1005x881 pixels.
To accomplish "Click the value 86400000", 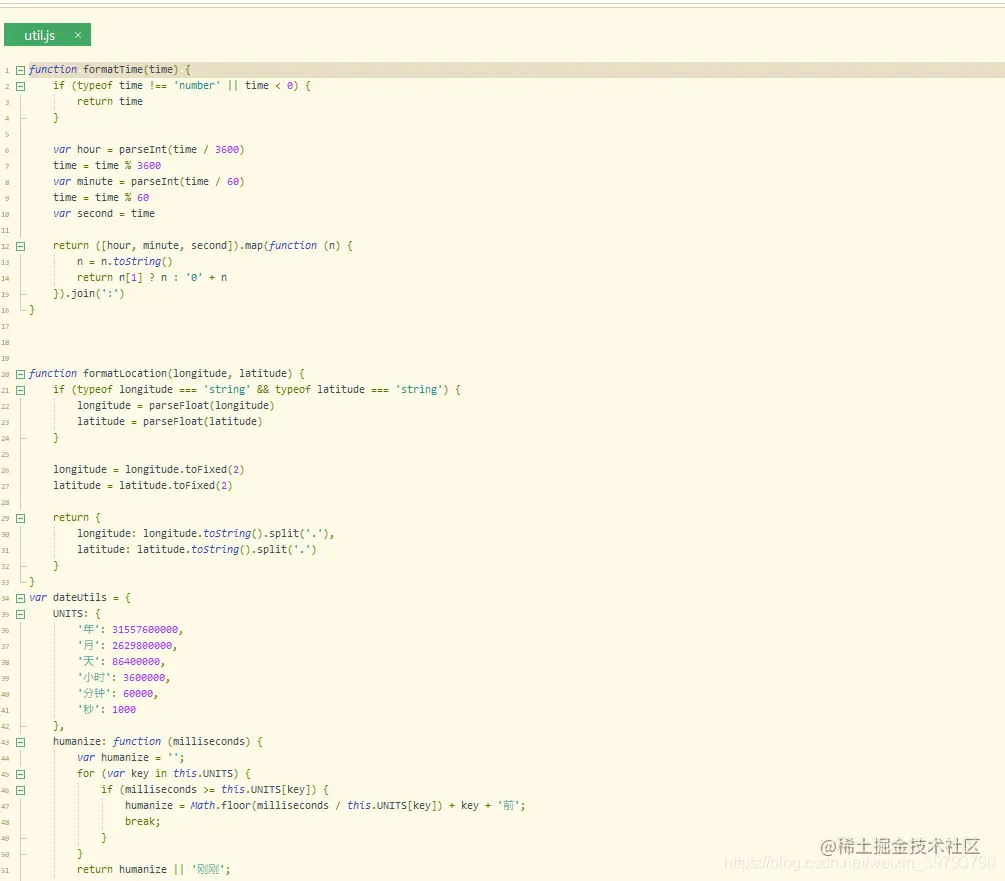I will tap(137, 662).
